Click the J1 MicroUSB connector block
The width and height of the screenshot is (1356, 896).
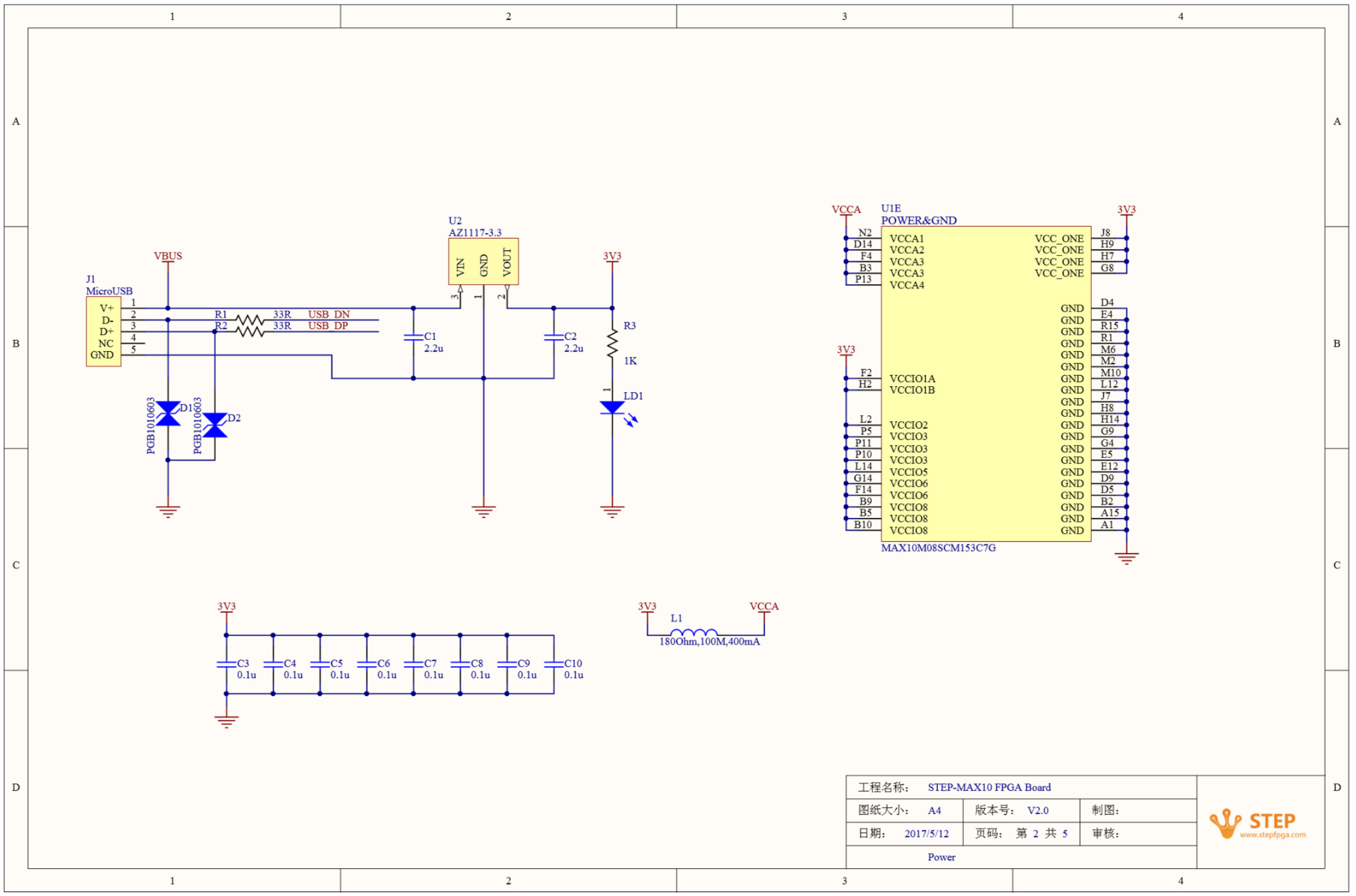[103, 331]
